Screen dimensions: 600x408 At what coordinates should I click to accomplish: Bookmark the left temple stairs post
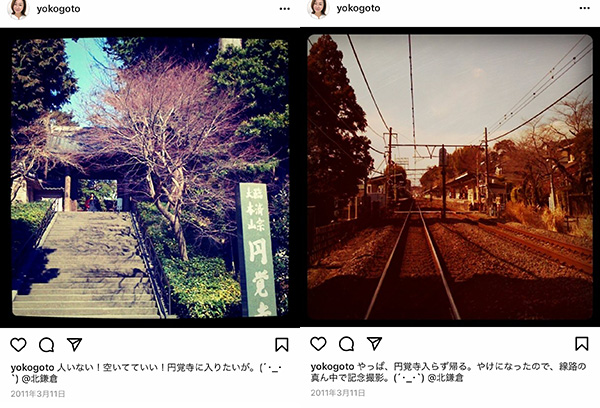click(x=282, y=344)
